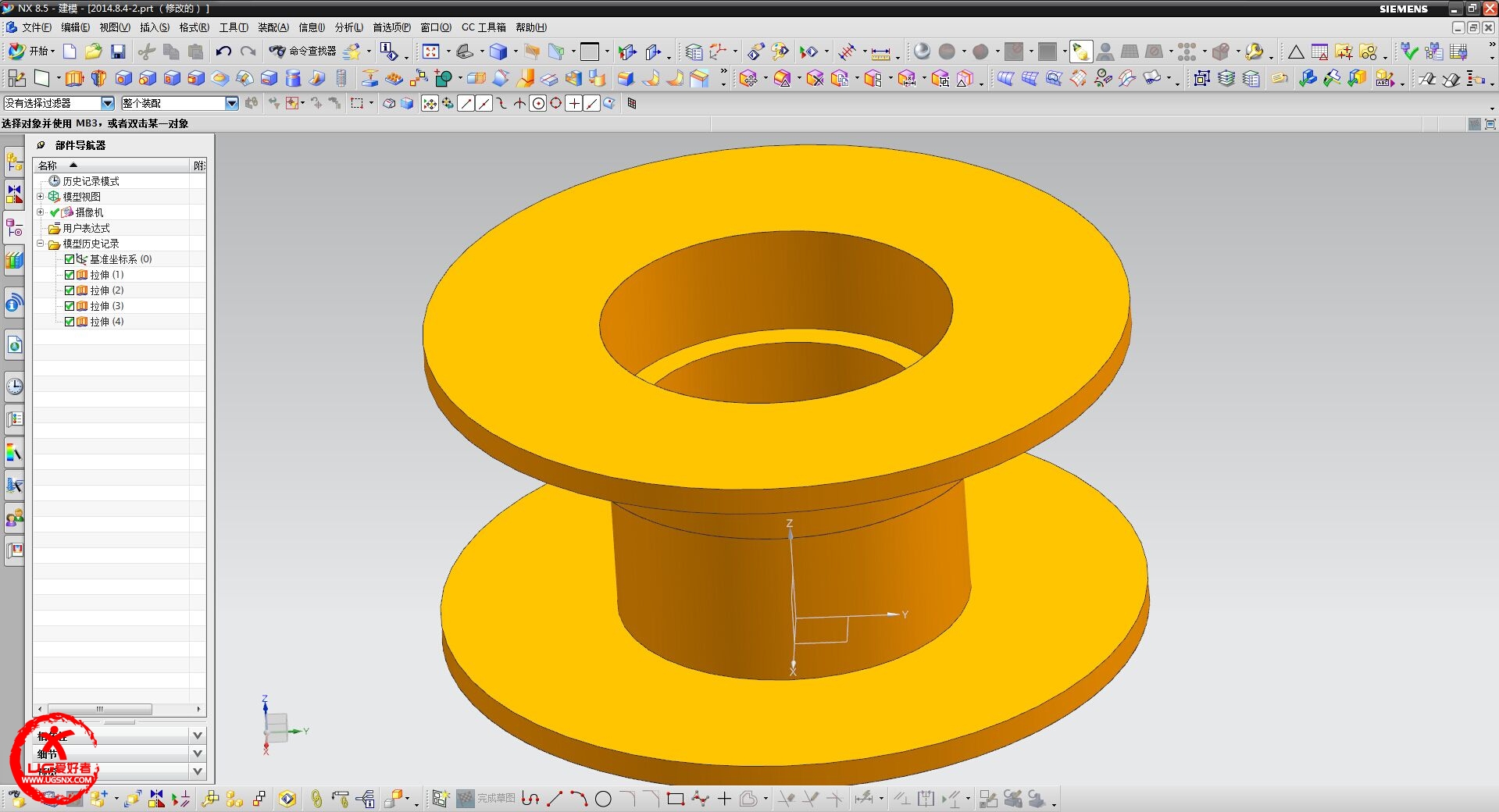
Task: Toggle checkbox for 基准坐标系 (0)
Action: [70, 259]
